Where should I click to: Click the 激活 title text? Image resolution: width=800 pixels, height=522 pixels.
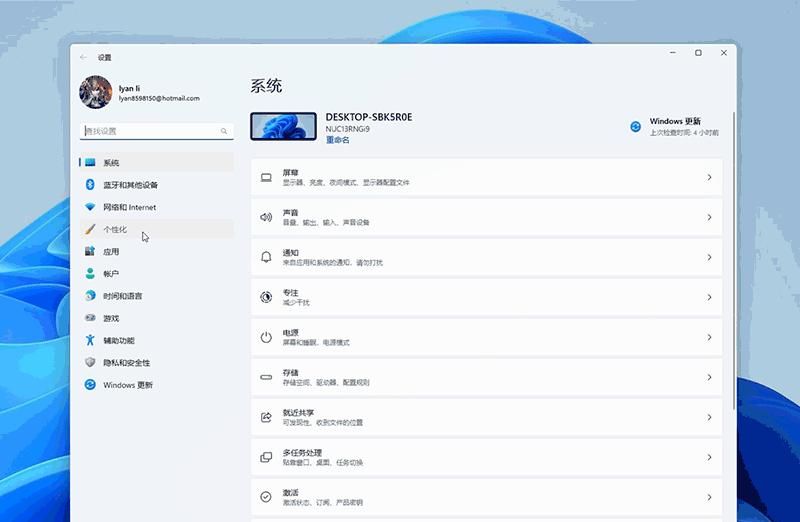click(291, 492)
